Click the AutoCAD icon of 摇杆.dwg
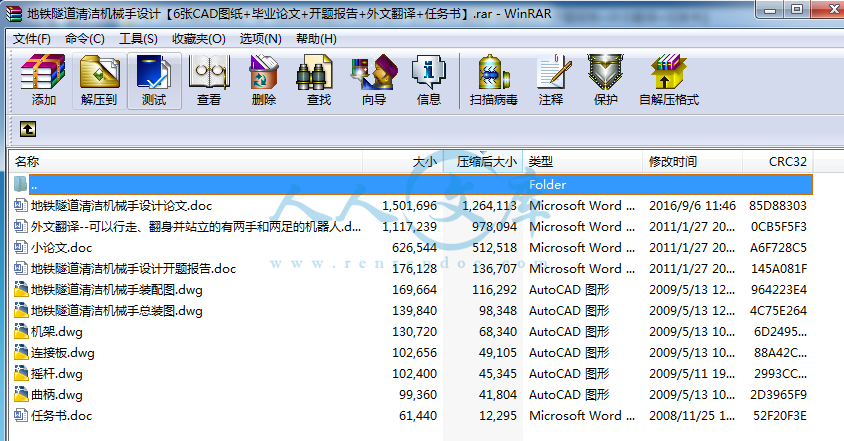 pyautogui.click(x=20, y=373)
